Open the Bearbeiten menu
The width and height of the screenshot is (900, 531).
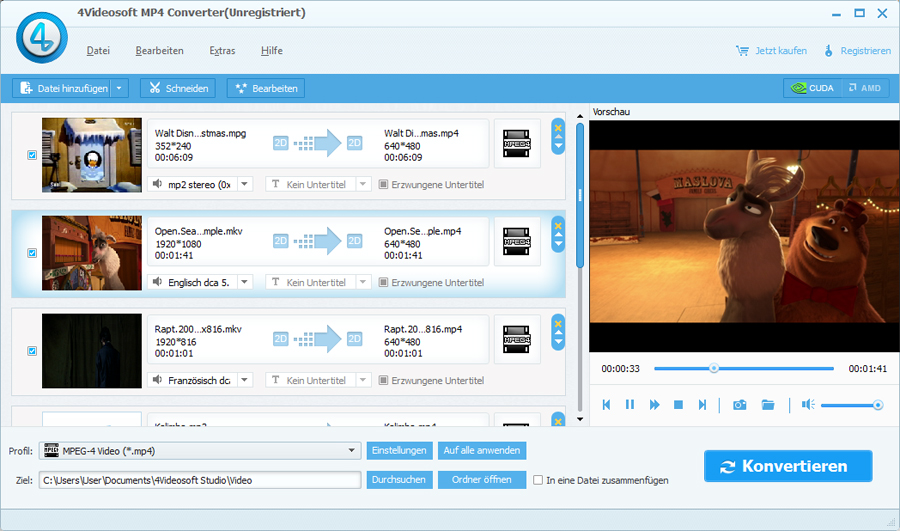point(159,51)
